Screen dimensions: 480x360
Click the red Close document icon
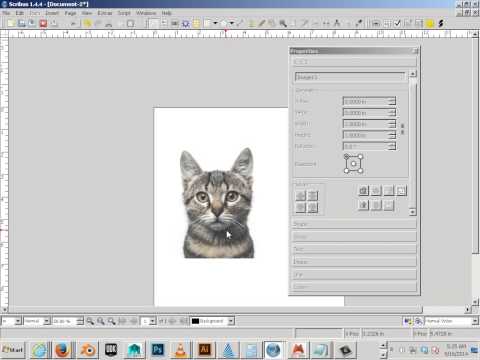point(43,23)
